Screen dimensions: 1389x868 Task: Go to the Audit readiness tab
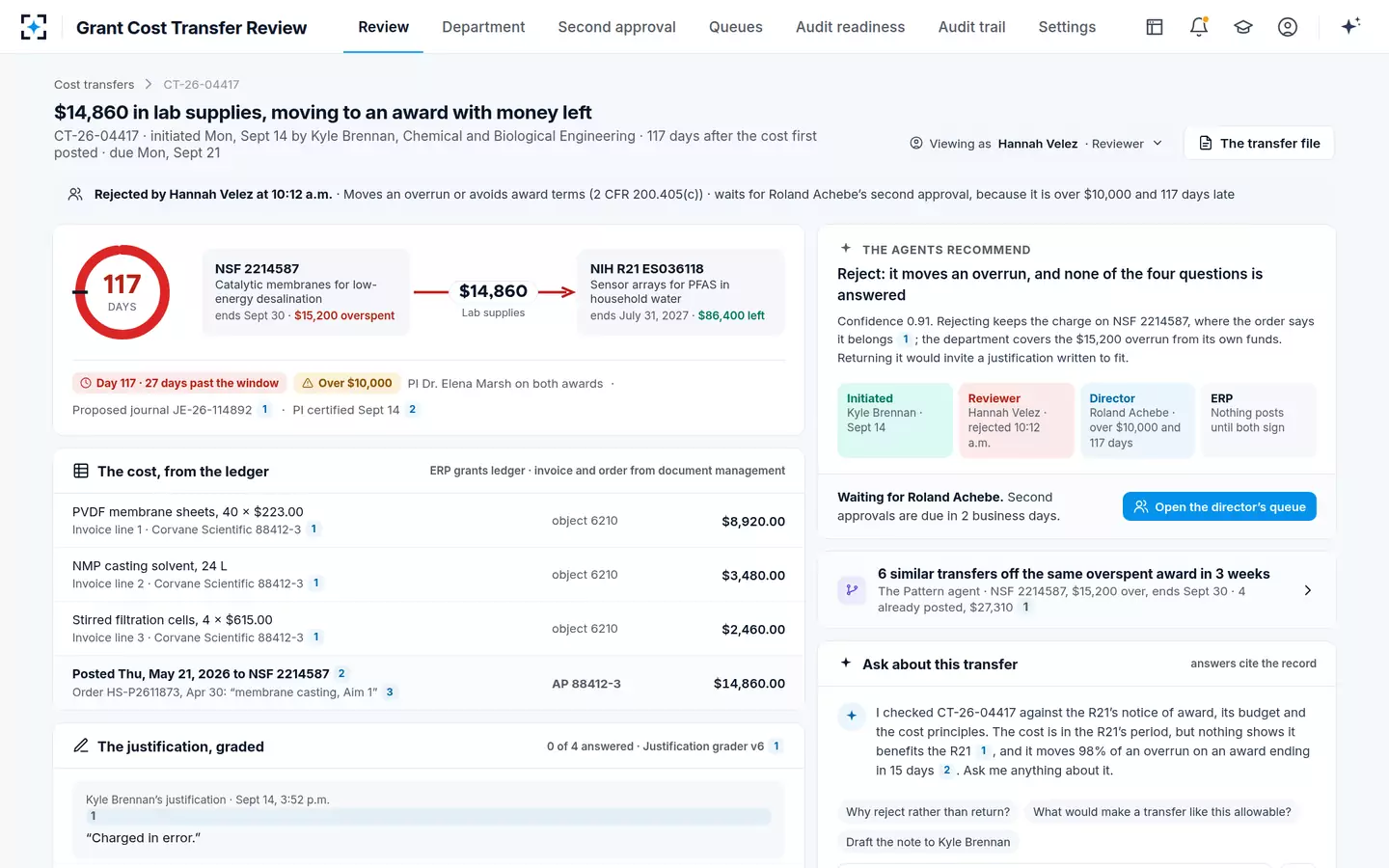pos(850,27)
